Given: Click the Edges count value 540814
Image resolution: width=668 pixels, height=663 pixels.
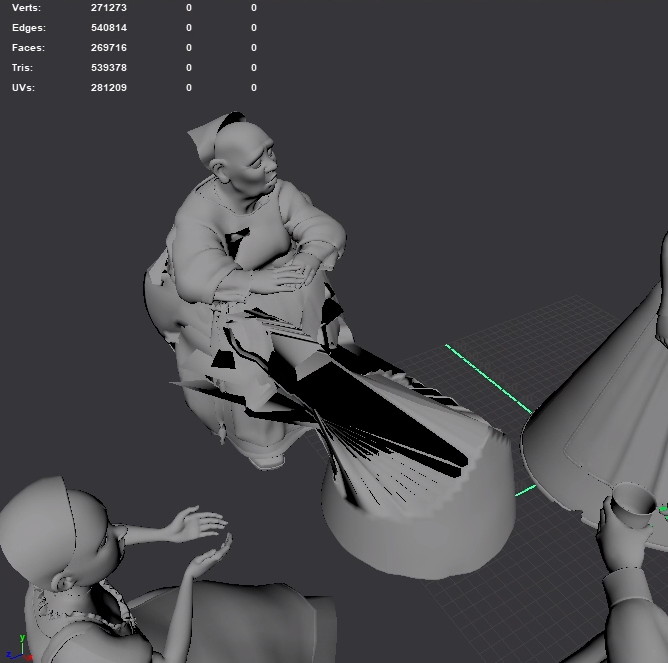Looking at the screenshot, I should point(109,28).
